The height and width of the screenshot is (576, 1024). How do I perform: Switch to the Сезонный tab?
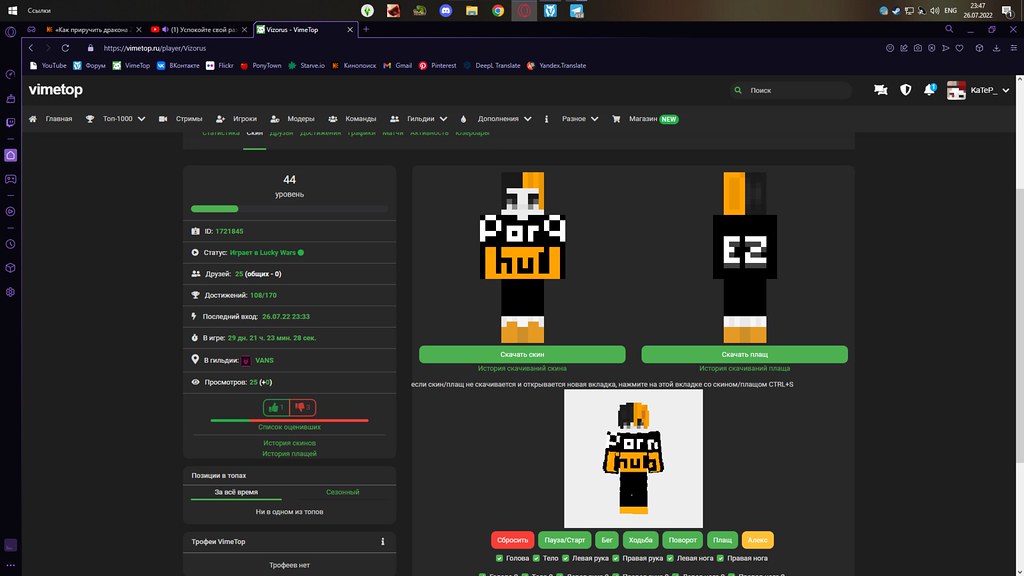342,492
